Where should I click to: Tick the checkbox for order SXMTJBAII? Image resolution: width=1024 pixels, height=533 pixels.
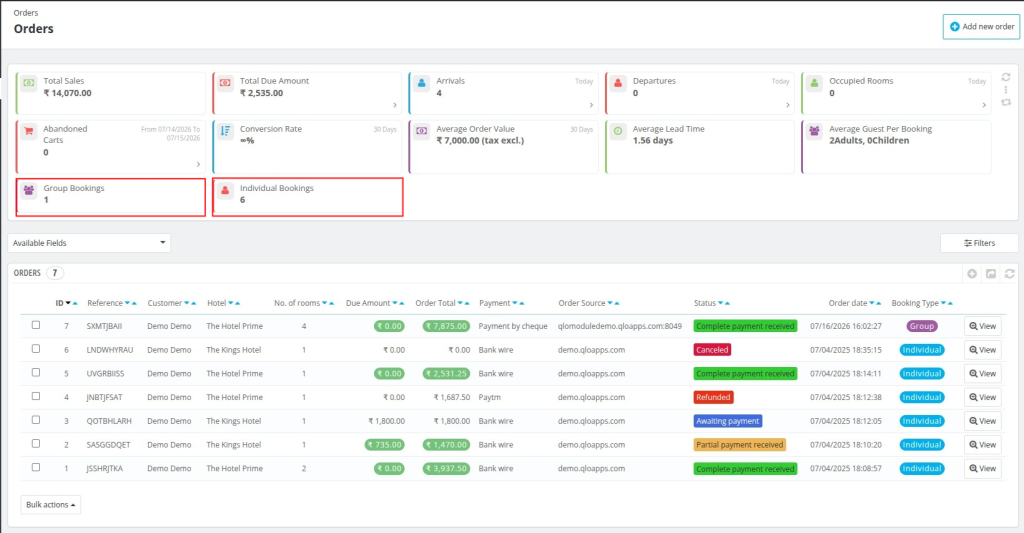[x=36, y=325]
